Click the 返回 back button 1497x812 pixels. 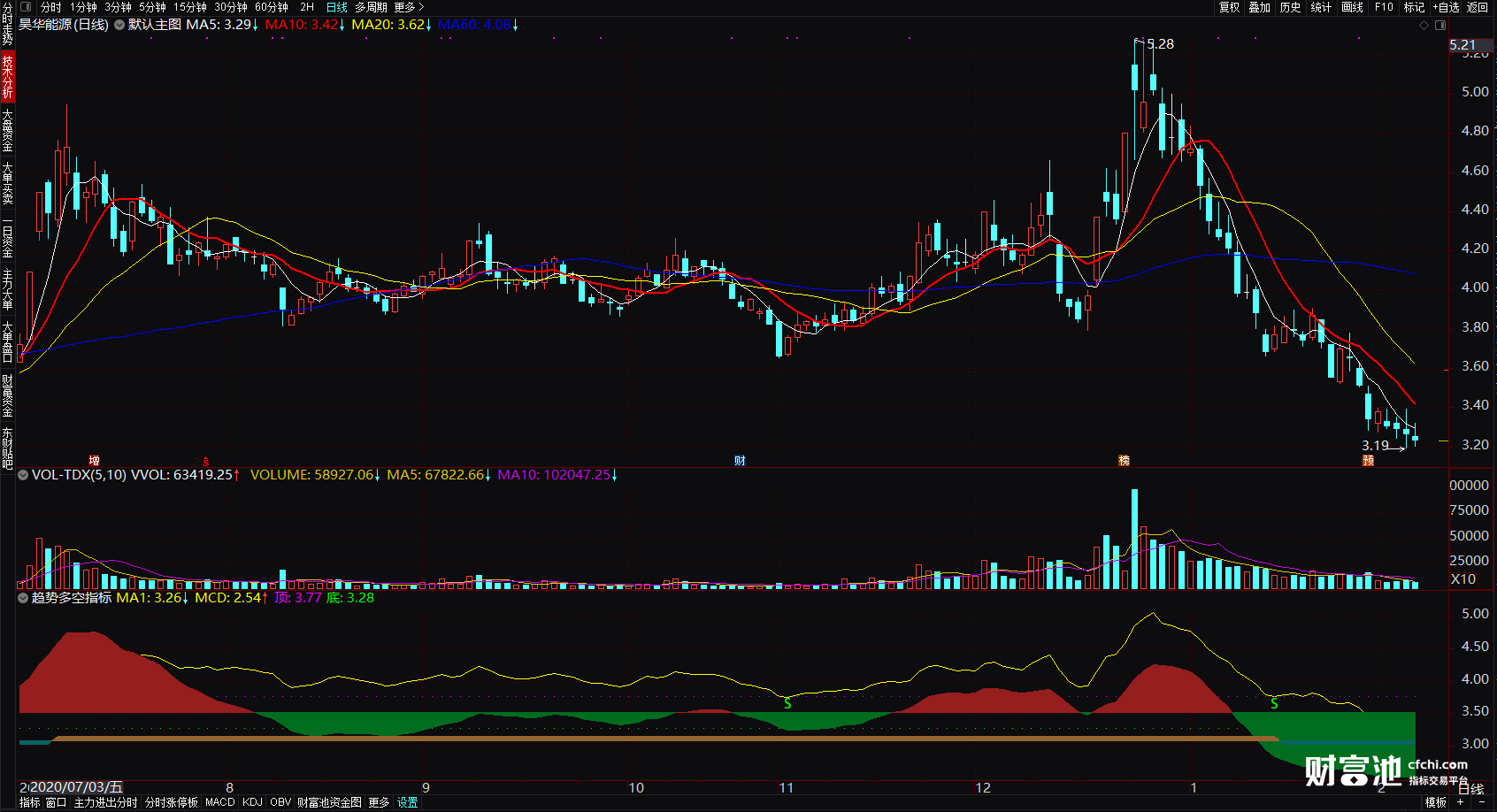(1478, 7)
